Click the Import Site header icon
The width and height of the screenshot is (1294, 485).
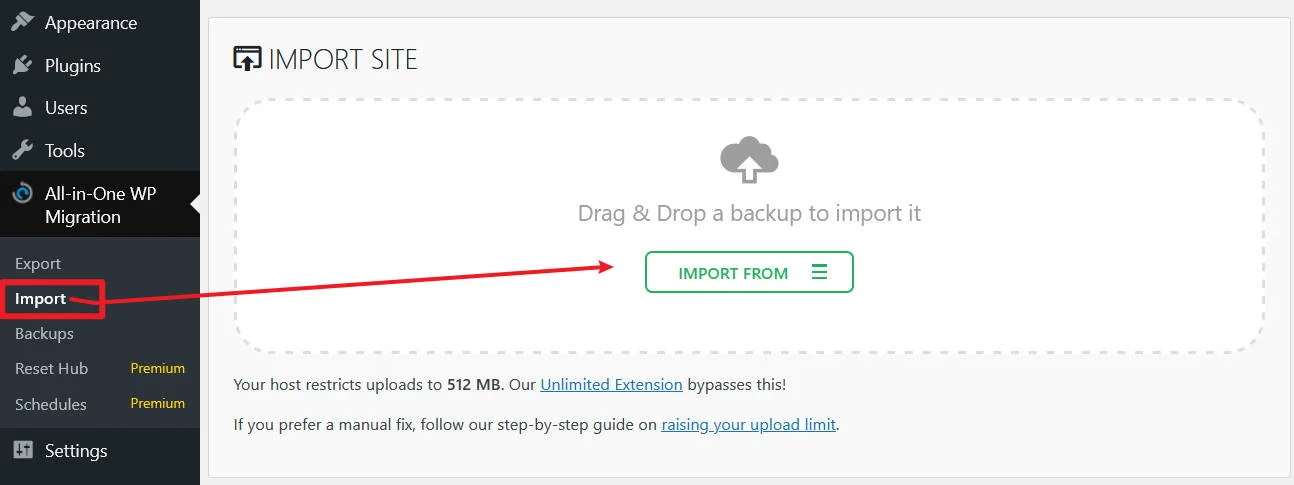pyautogui.click(x=246, y=59)
